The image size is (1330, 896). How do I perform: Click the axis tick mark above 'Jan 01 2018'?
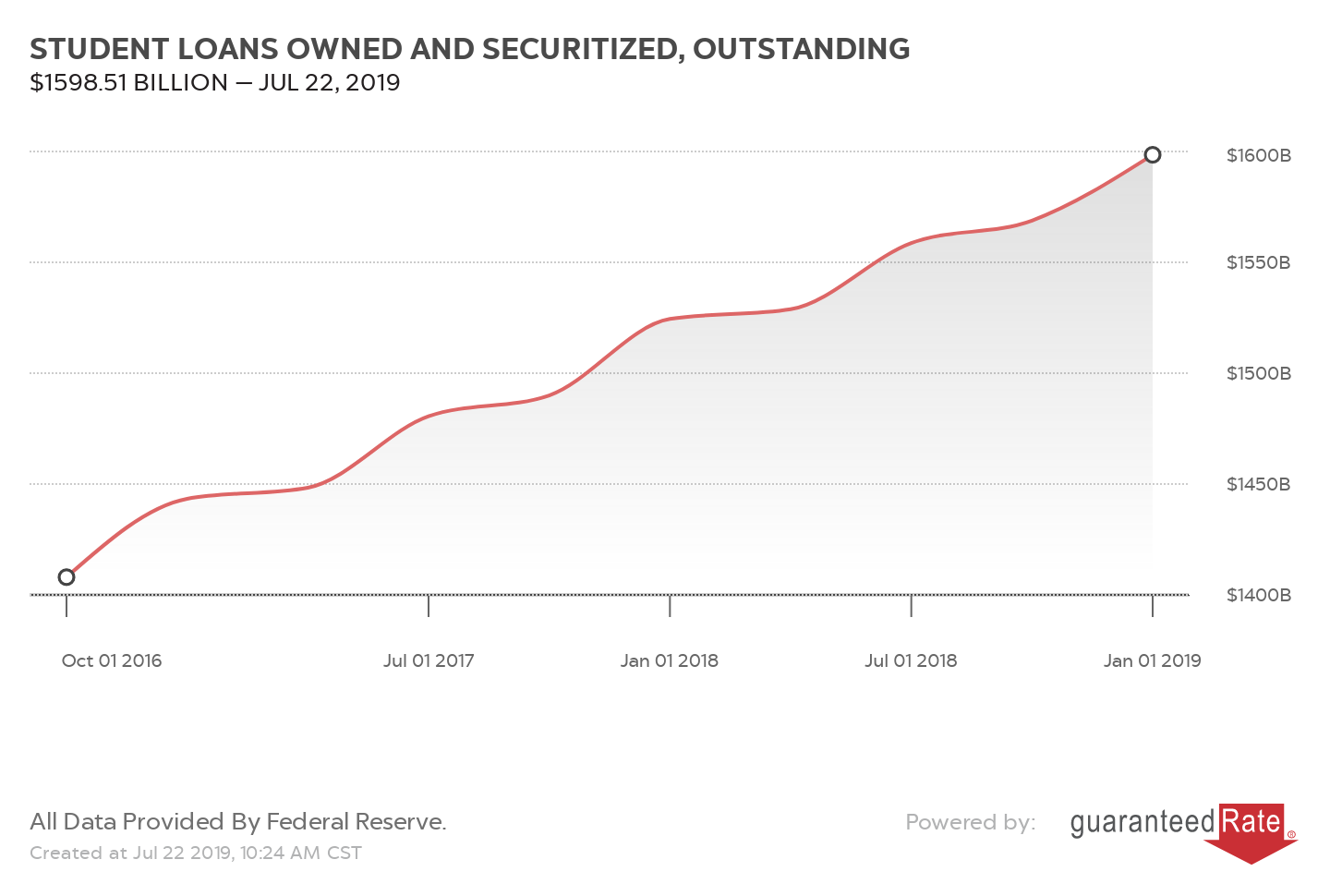670,606
